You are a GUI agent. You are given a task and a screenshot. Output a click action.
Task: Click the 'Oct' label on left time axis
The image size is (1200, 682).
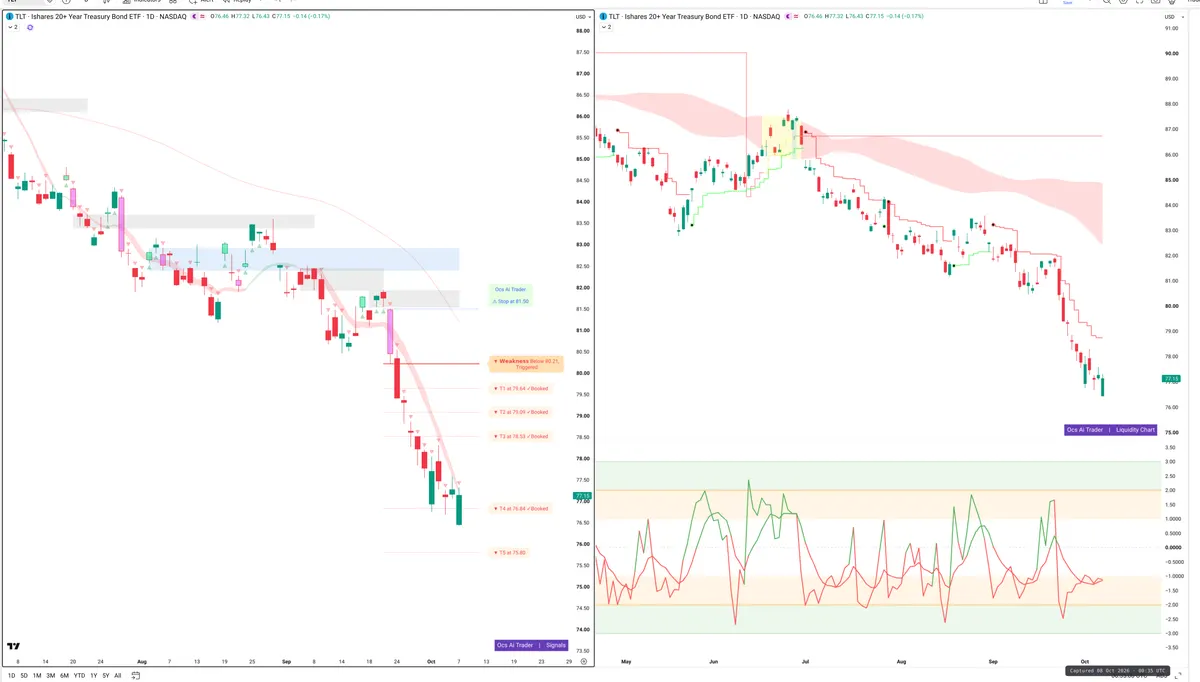(431, 662)
